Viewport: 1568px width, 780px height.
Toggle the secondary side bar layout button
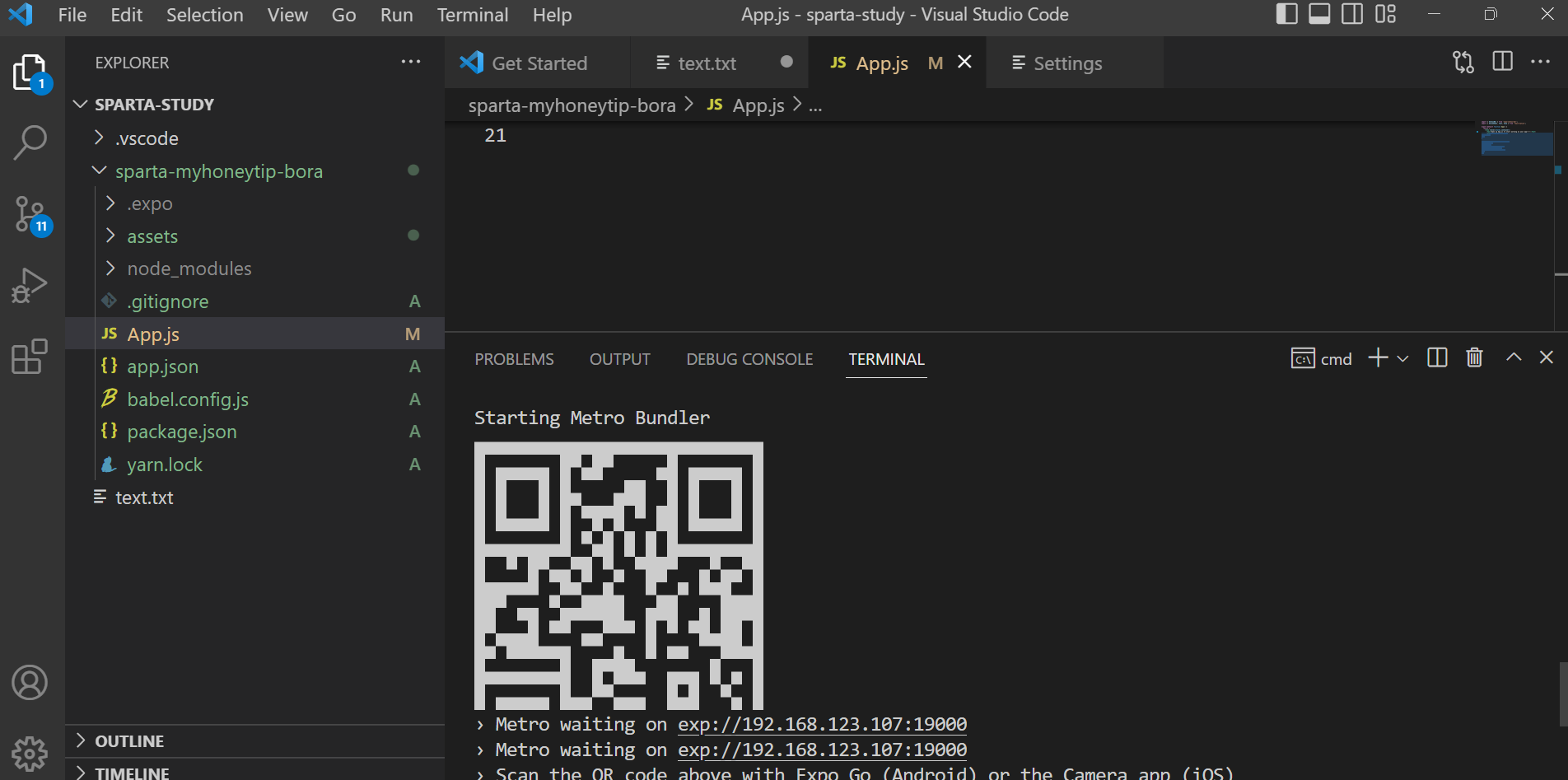1352,14
